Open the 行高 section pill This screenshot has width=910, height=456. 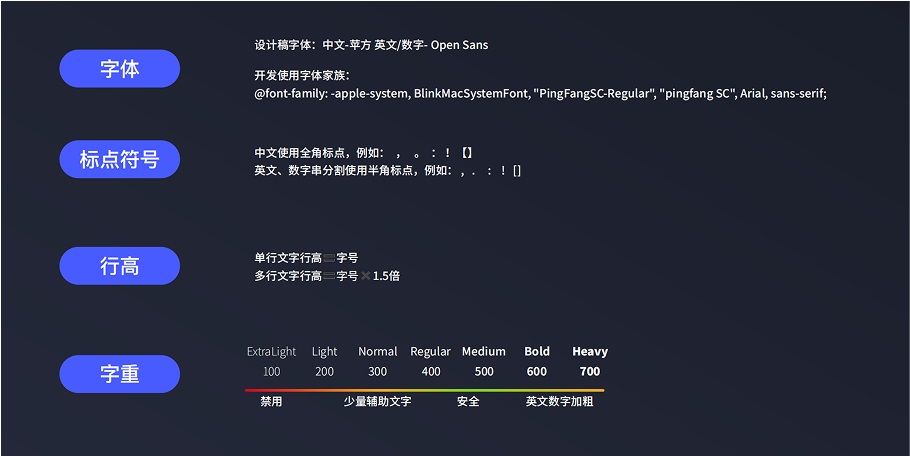pos(120,266)
